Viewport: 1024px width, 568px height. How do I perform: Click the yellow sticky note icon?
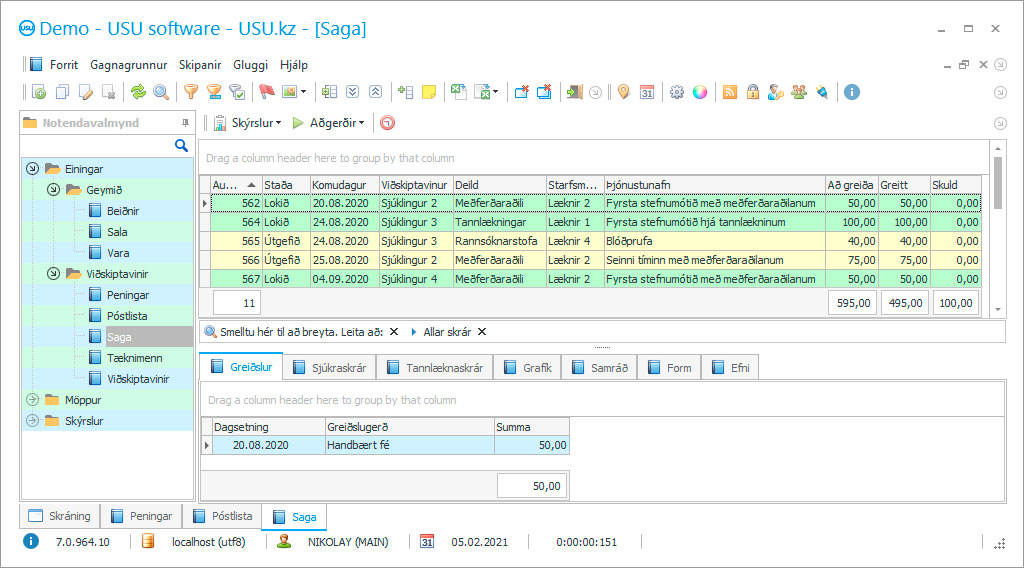point(429,92)
